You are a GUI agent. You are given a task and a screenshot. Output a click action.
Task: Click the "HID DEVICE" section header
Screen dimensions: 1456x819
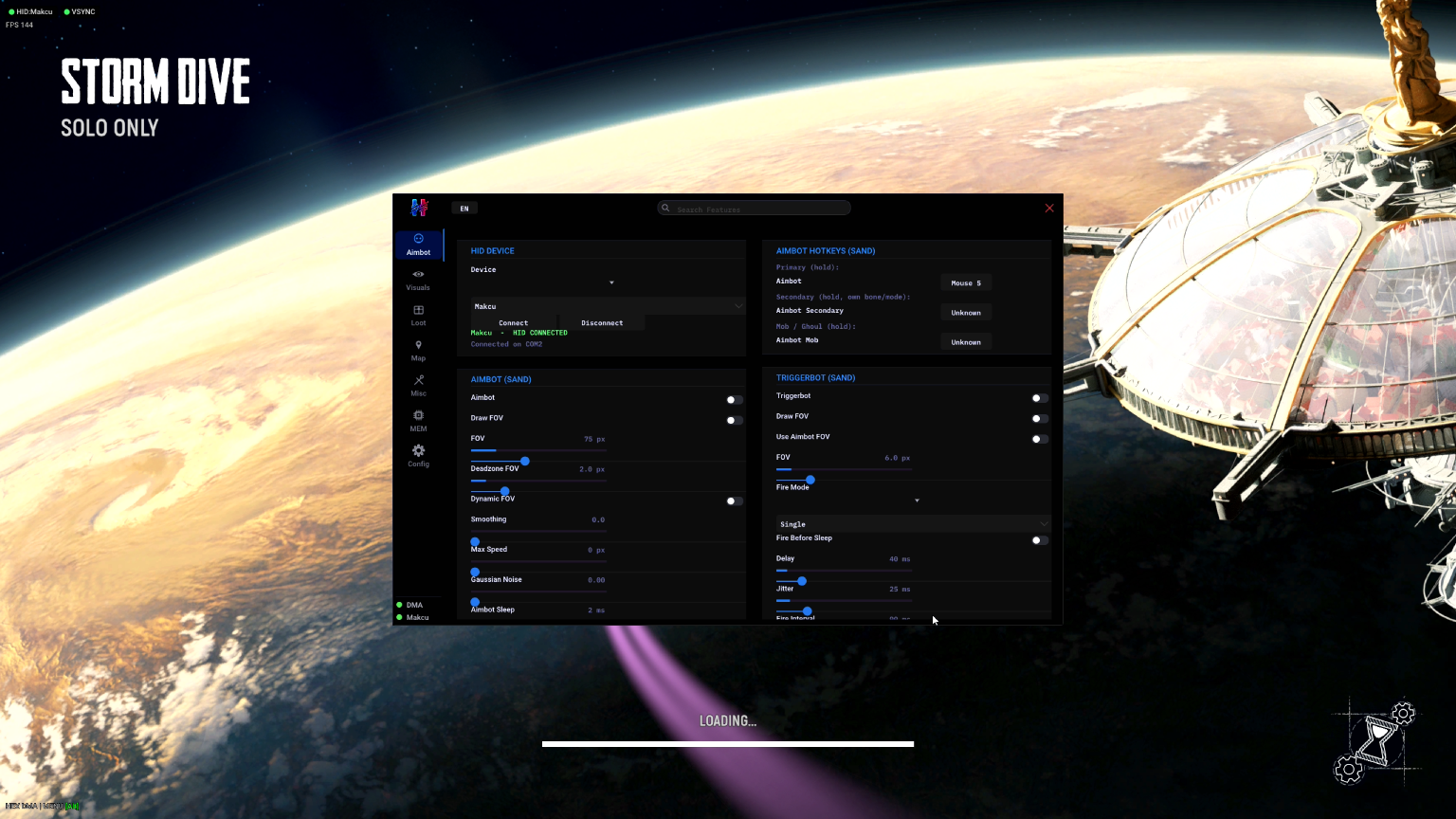[x=493, y=251]
